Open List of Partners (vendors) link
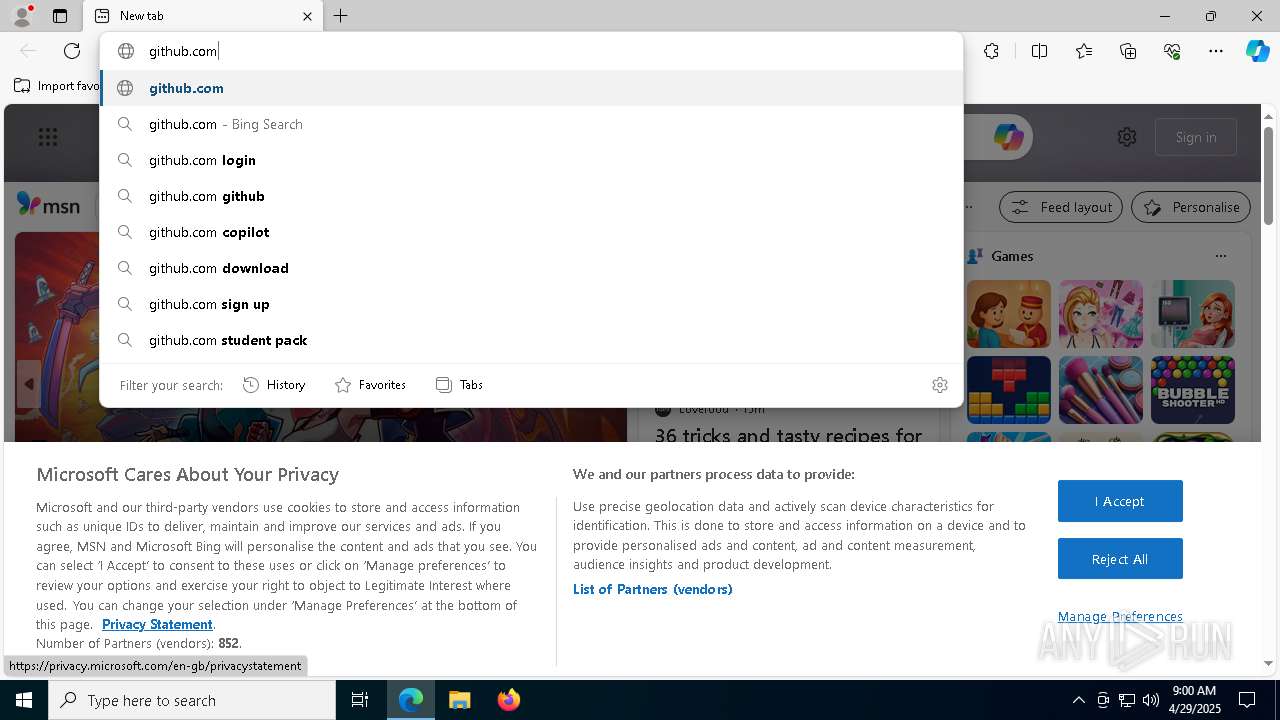 pos(652,589)
